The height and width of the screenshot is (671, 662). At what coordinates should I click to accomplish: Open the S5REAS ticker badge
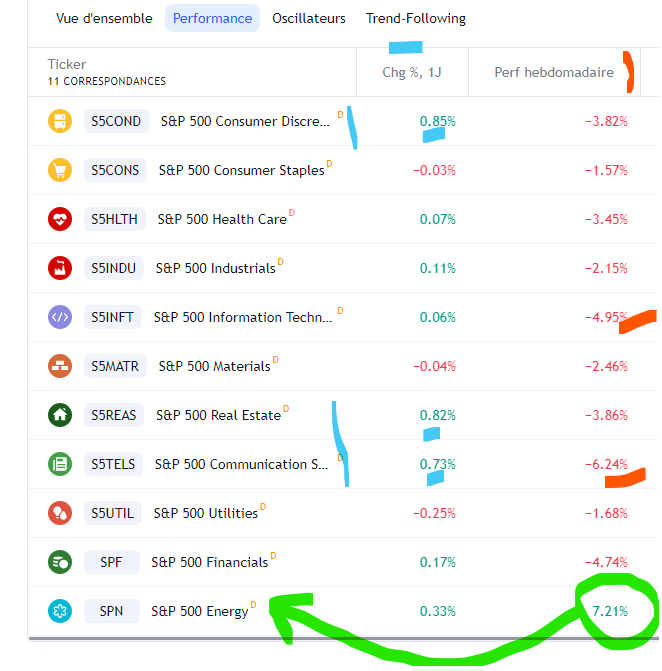click(x=114, y=415)
